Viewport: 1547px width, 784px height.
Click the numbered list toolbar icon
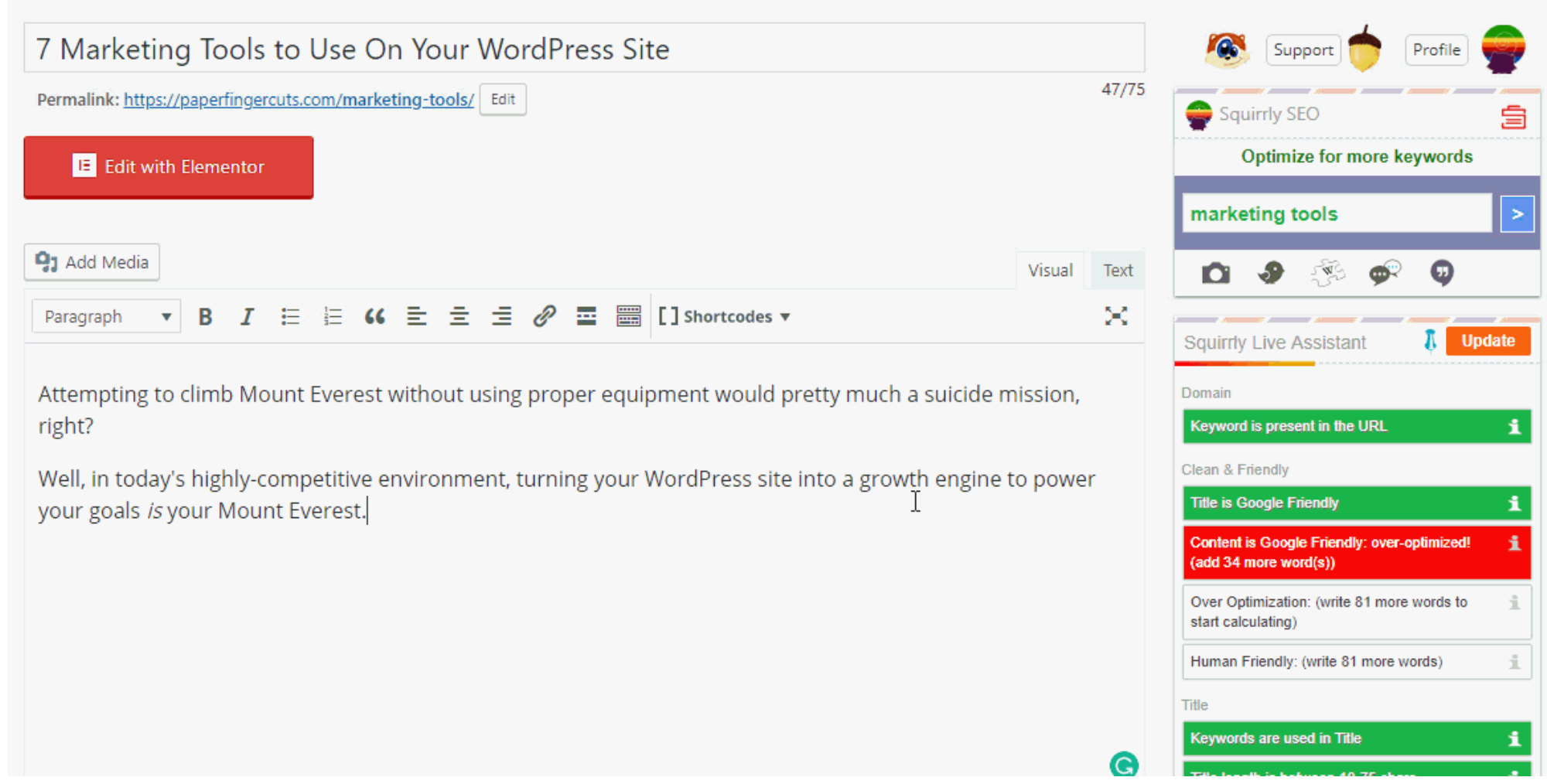coord(332,316)
